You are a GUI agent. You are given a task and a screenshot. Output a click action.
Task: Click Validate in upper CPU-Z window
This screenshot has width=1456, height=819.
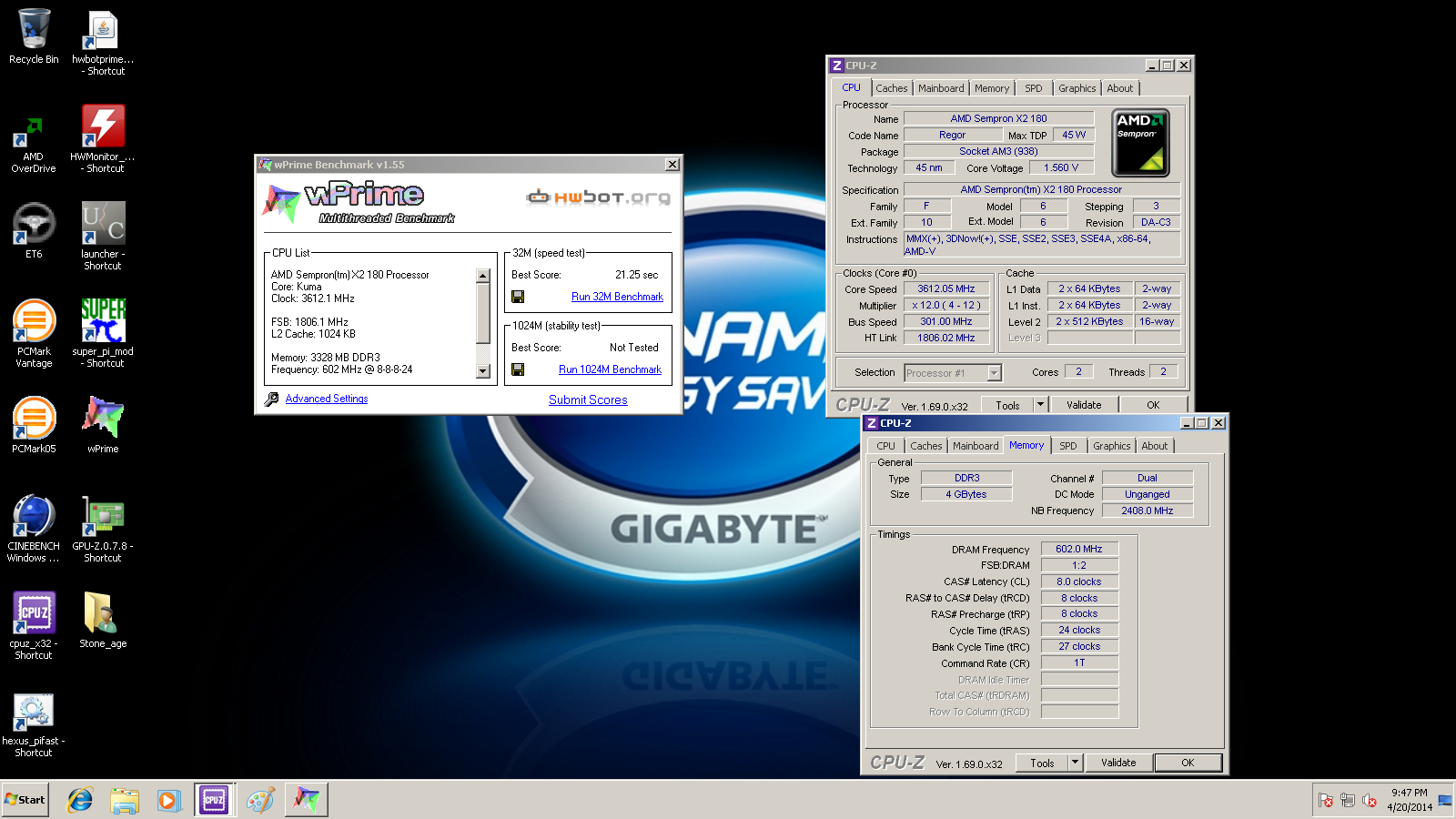point(1084,405)
